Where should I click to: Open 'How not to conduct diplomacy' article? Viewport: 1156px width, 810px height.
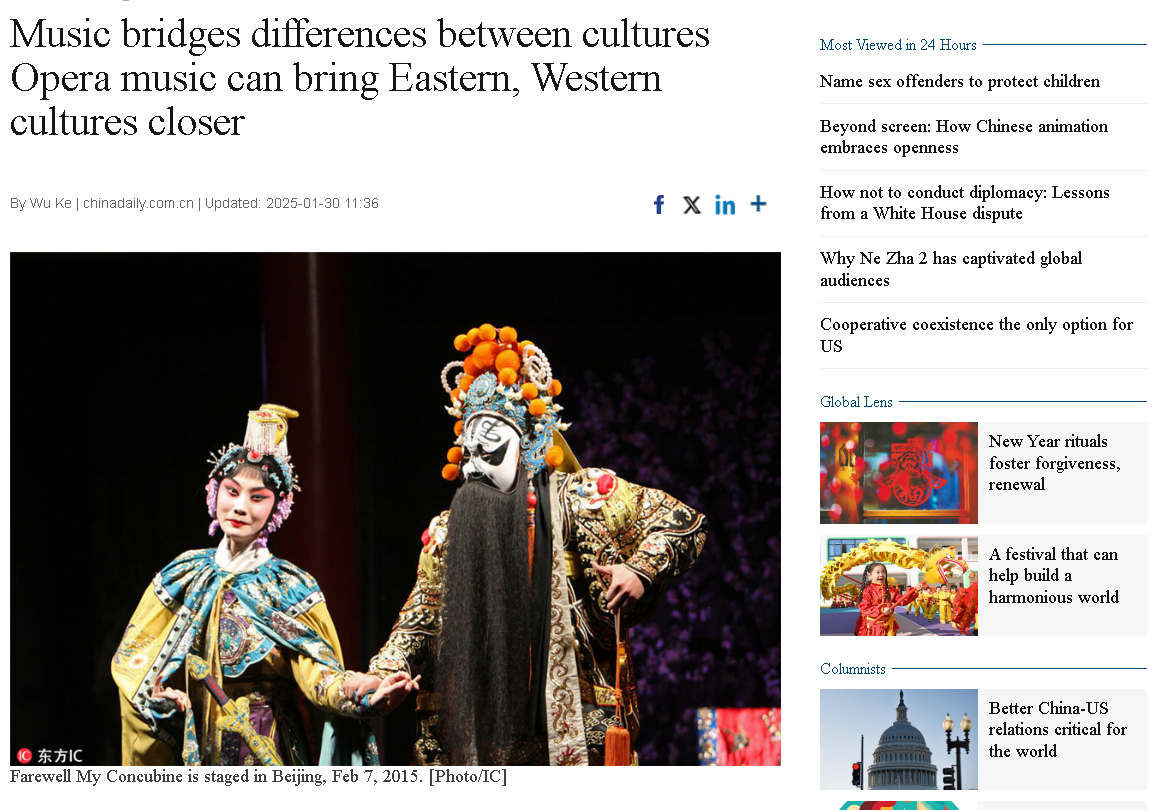tap(964, 203)
